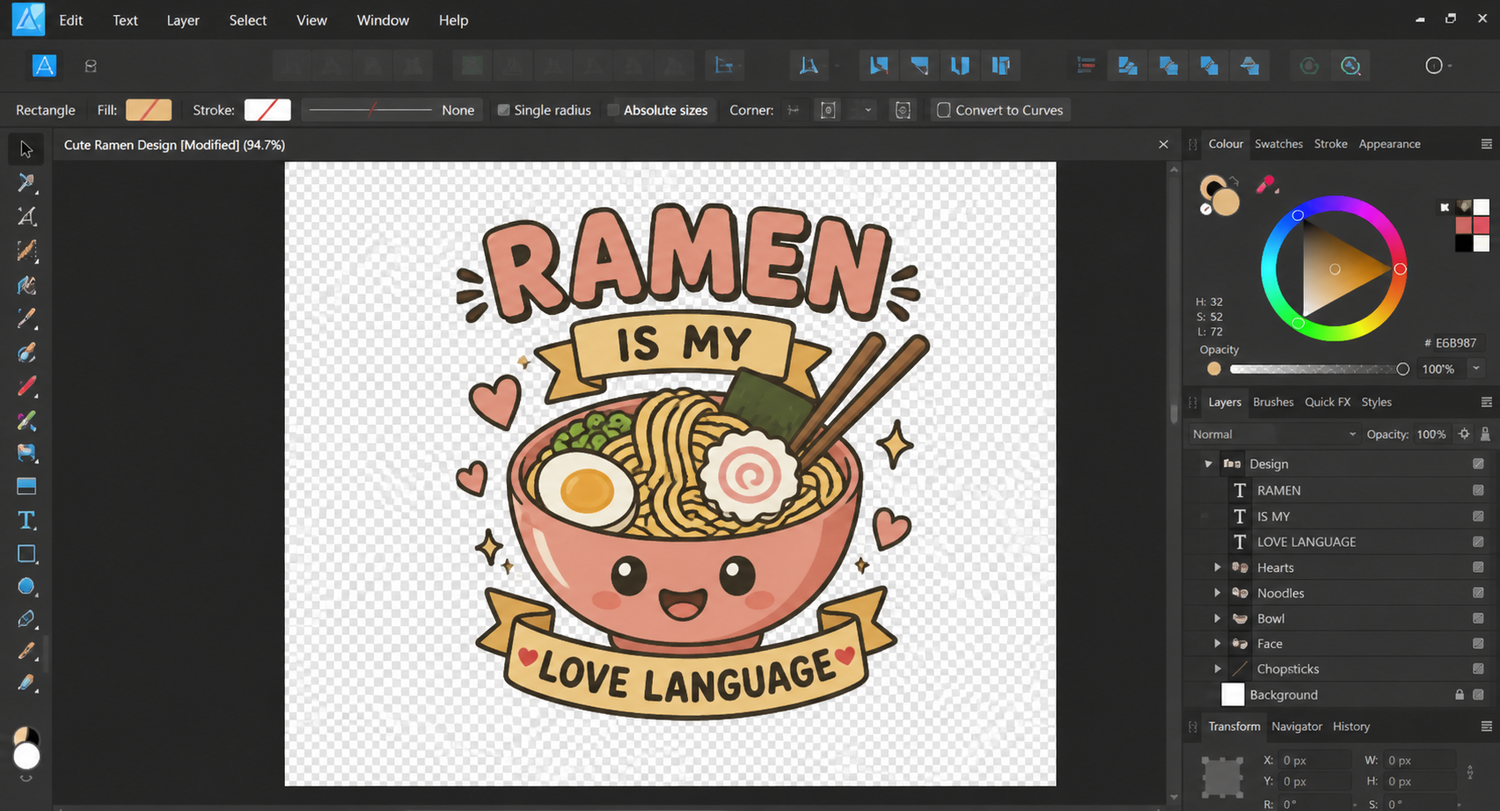Open the Navigator tab
The height and width of the screenshot is (811, 1500).
click(x=1297, y=726)
